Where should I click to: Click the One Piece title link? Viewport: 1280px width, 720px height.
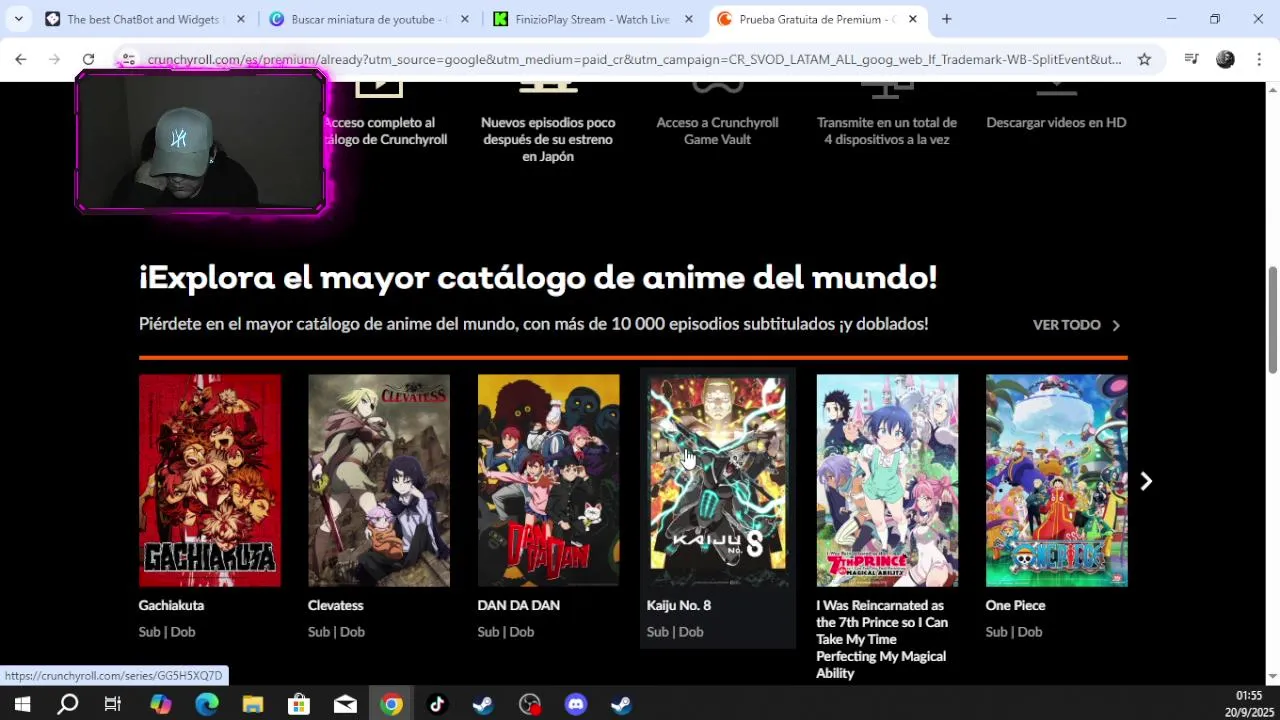coord(1015,605)
